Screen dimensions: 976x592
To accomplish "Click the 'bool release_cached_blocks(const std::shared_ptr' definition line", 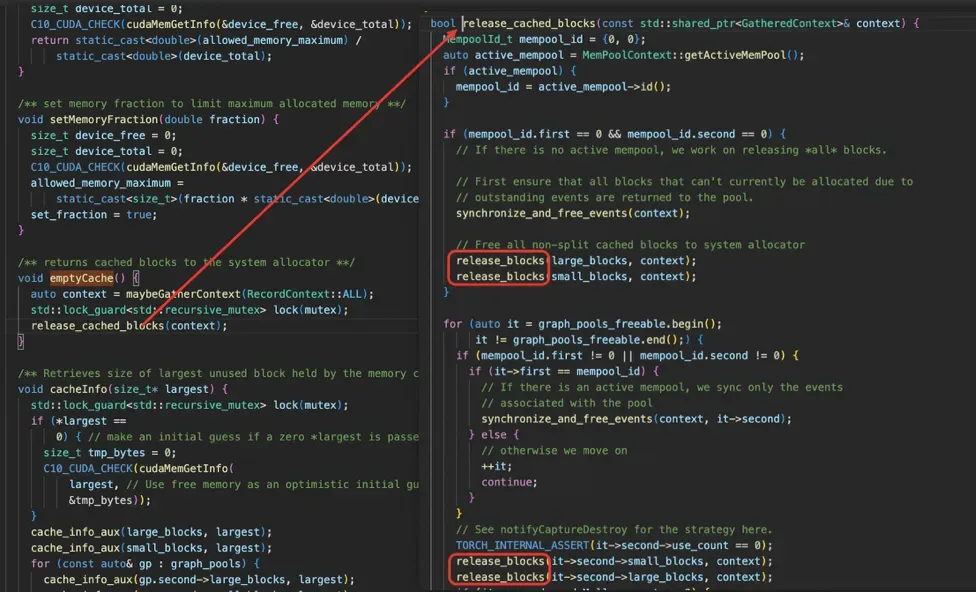I will [x=675, y=24].
